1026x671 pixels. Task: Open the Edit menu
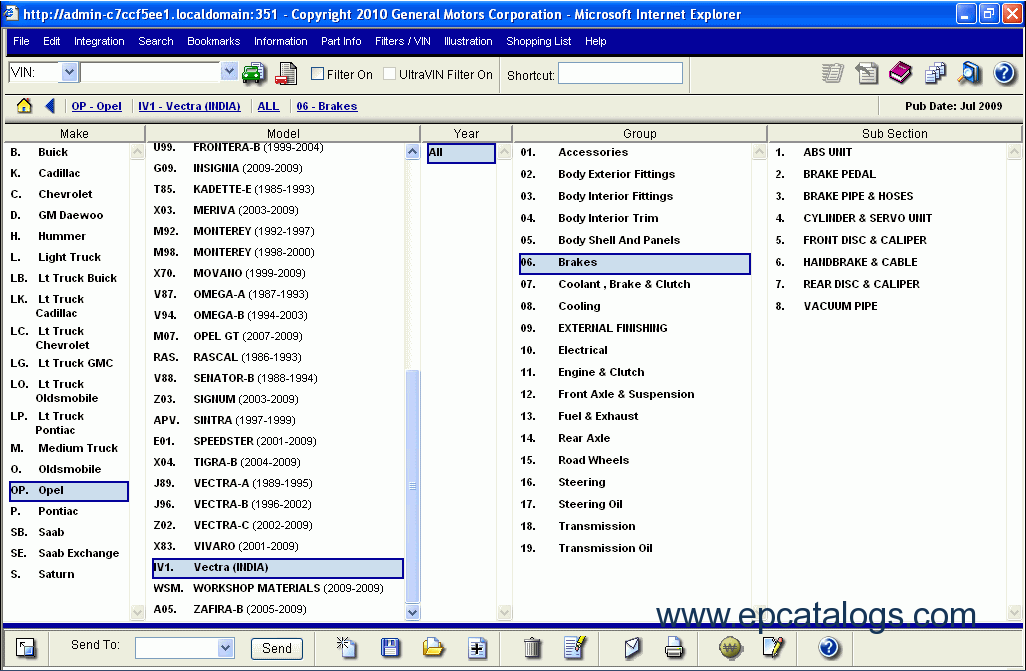(x=52, y=41)
